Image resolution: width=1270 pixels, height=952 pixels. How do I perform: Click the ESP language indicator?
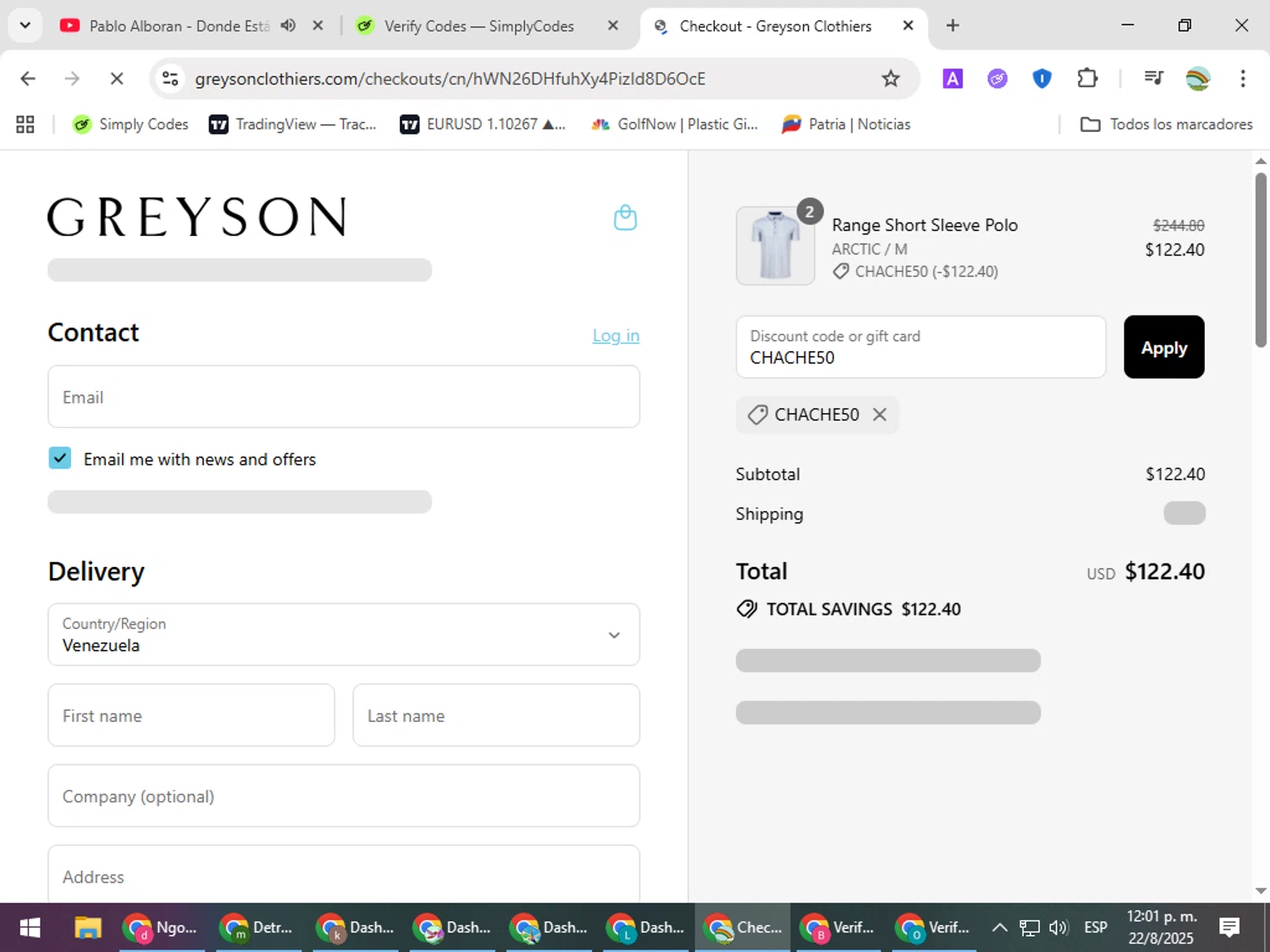(x=1096, y=927)
